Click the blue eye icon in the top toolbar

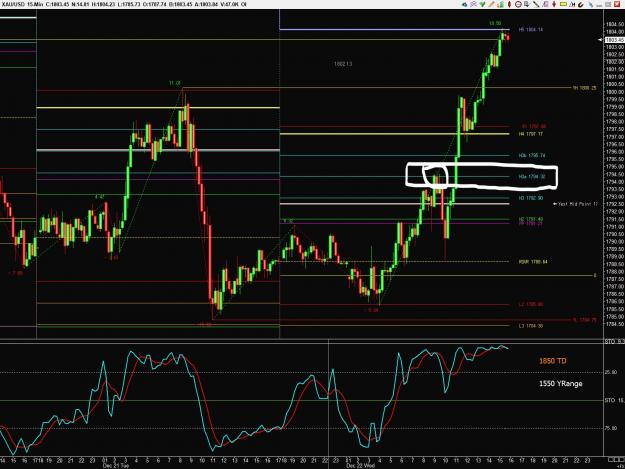coord(464,4)
